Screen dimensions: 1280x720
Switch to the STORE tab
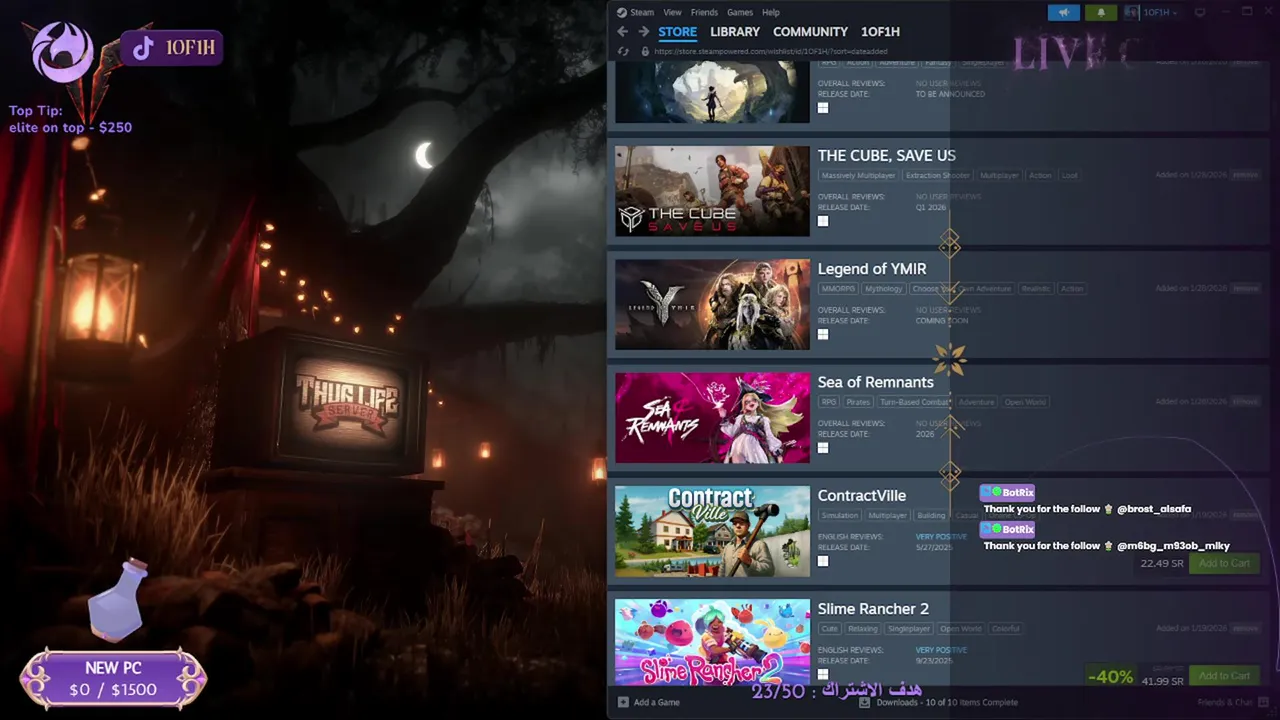click(677, 32)
